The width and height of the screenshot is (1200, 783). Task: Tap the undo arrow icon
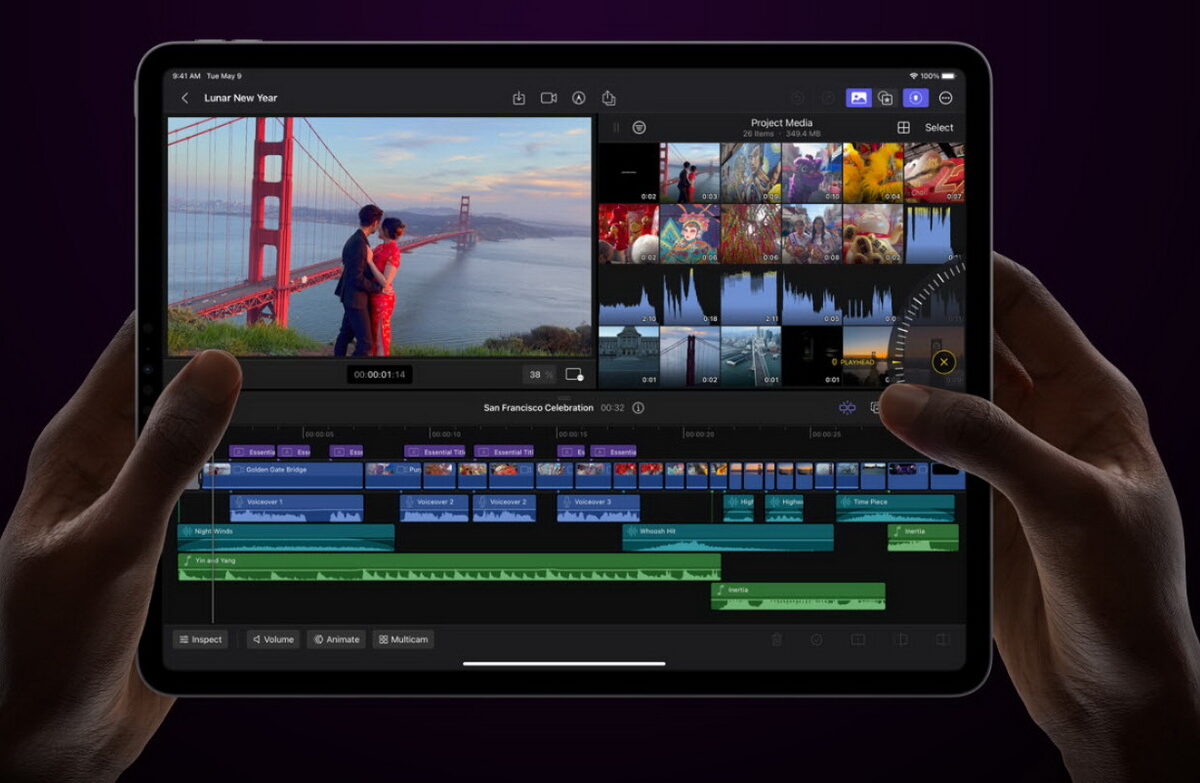pyautogui.click(x=797, y=98)
